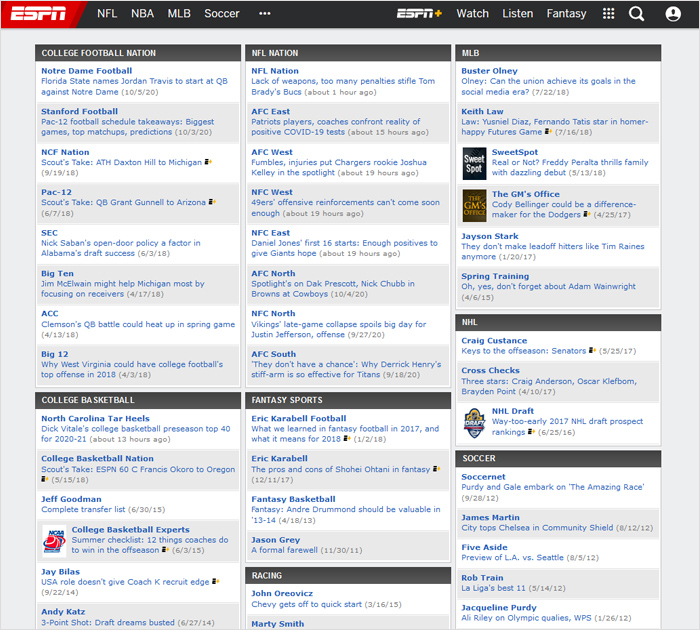Open the Soccer menu item

[x=221, y=14]
